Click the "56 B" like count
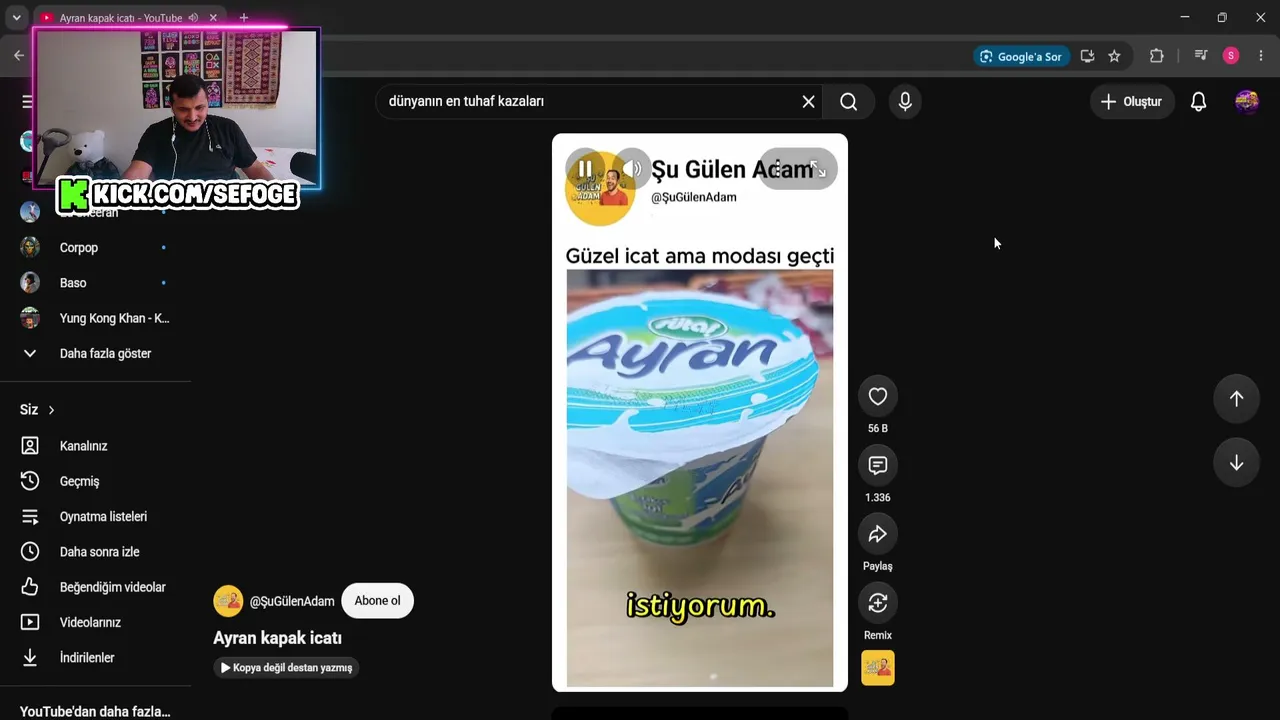The height and width of the screenshot is (720, 1280). click(878, 428)
